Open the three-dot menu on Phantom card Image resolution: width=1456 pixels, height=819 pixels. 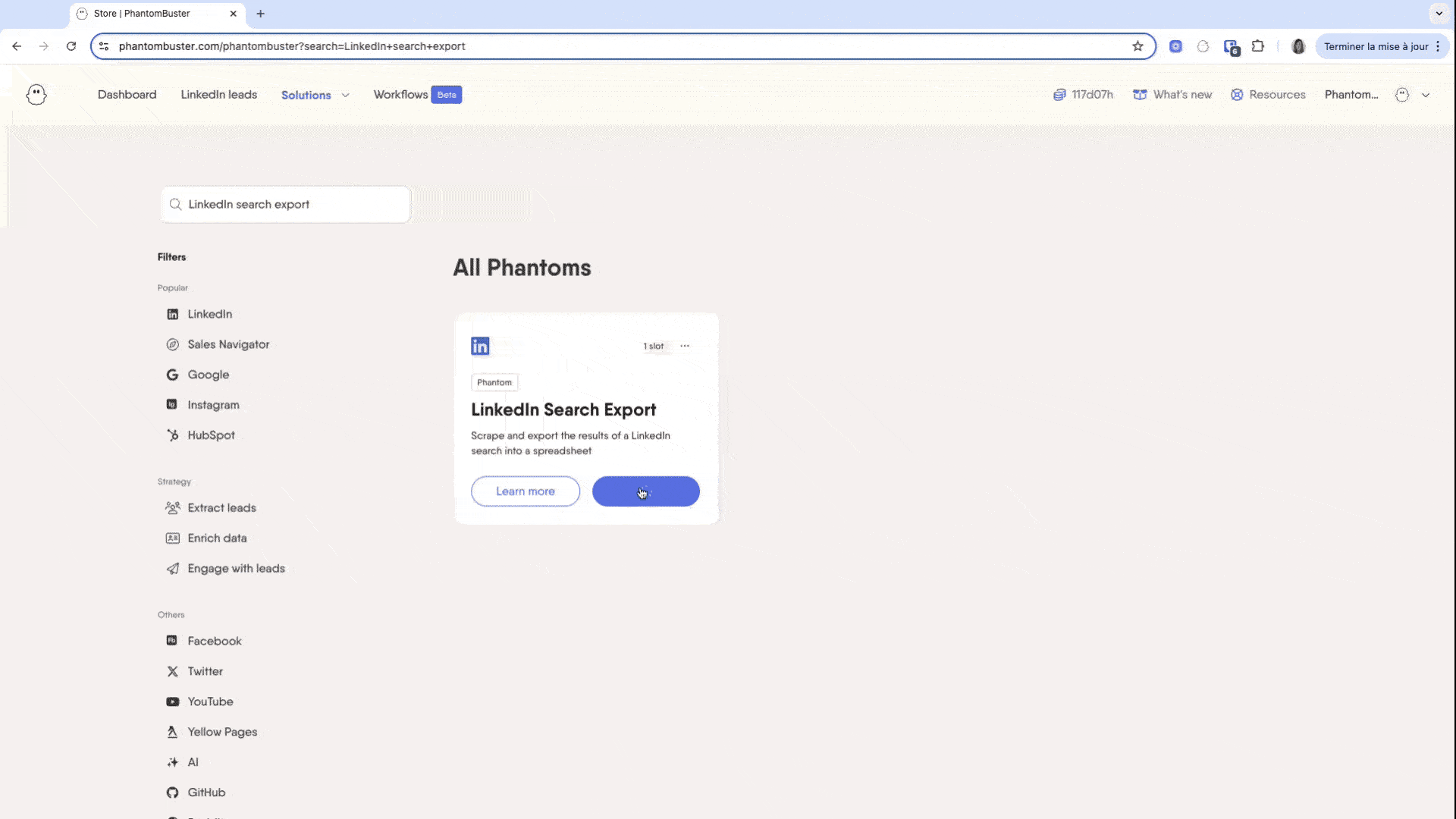point(685,346)
